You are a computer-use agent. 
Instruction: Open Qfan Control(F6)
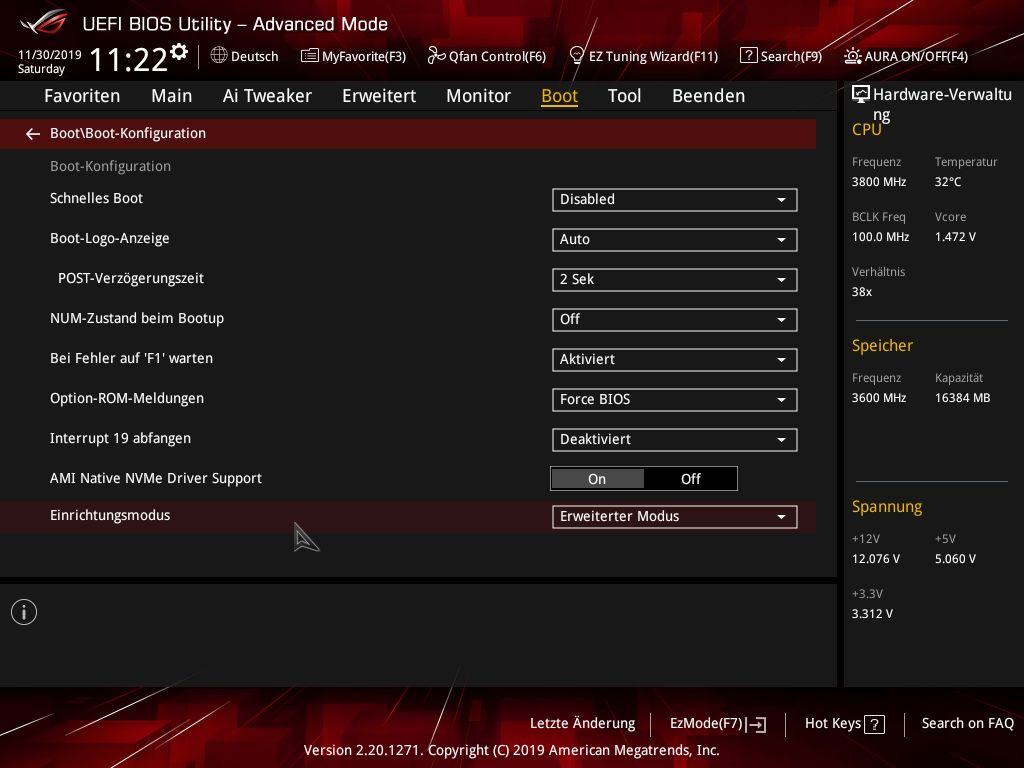pyautogui.click(x=487, y=56)
